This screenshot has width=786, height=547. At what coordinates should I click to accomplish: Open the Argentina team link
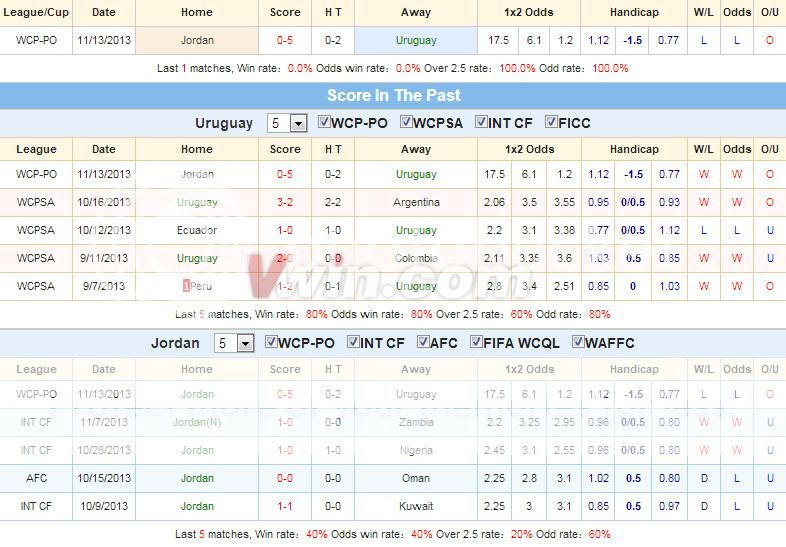416,202
